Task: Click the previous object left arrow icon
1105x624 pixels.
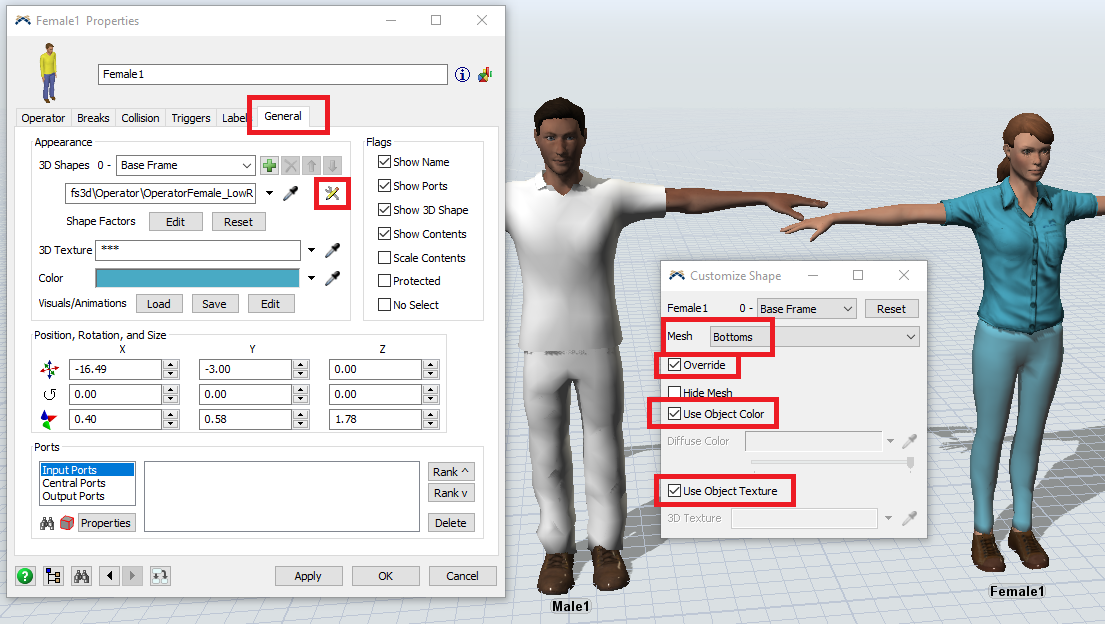Action: (x=110, y=576)
